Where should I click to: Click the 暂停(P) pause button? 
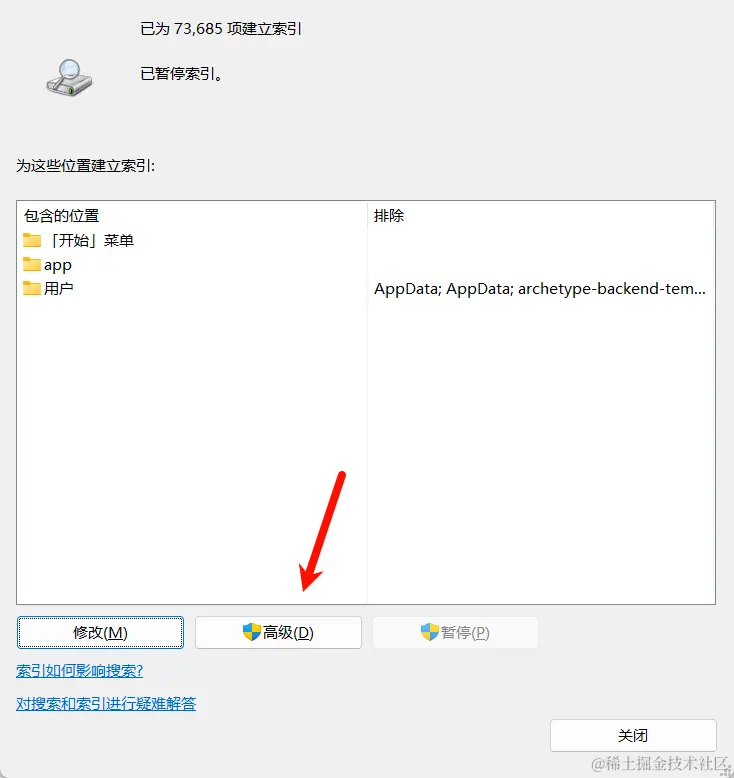[455, 632]
